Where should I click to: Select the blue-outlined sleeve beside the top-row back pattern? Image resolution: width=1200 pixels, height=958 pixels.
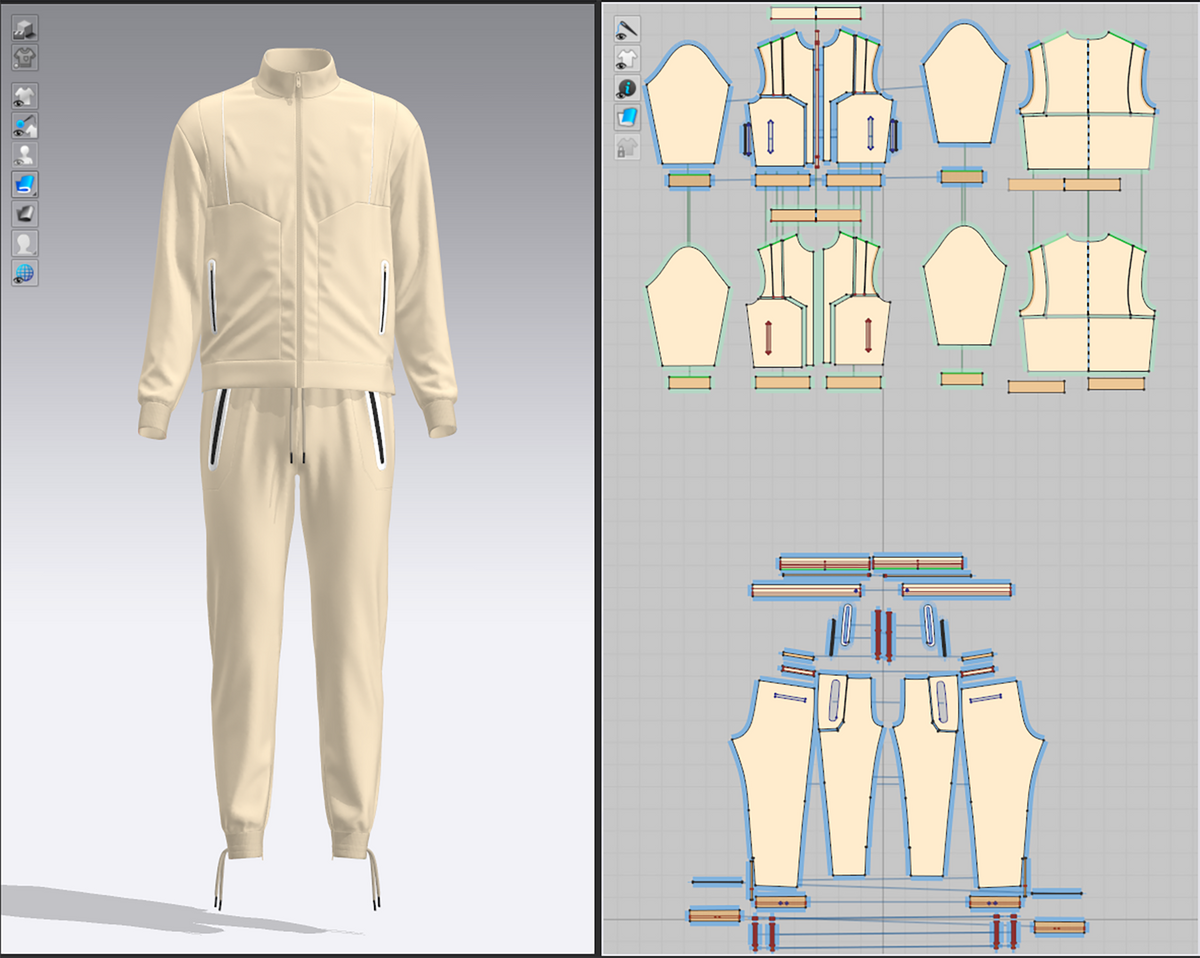coord(963,84)
